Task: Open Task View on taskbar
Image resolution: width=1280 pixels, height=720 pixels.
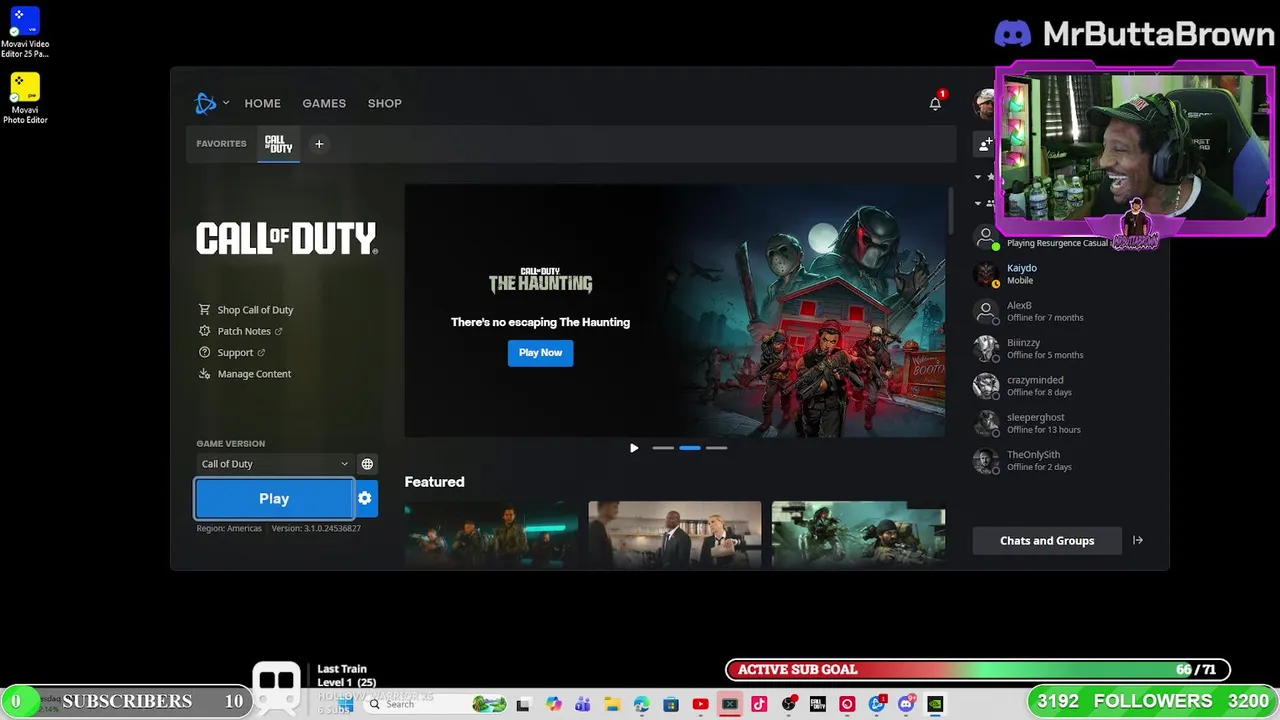Action: (x=522, y=704)
